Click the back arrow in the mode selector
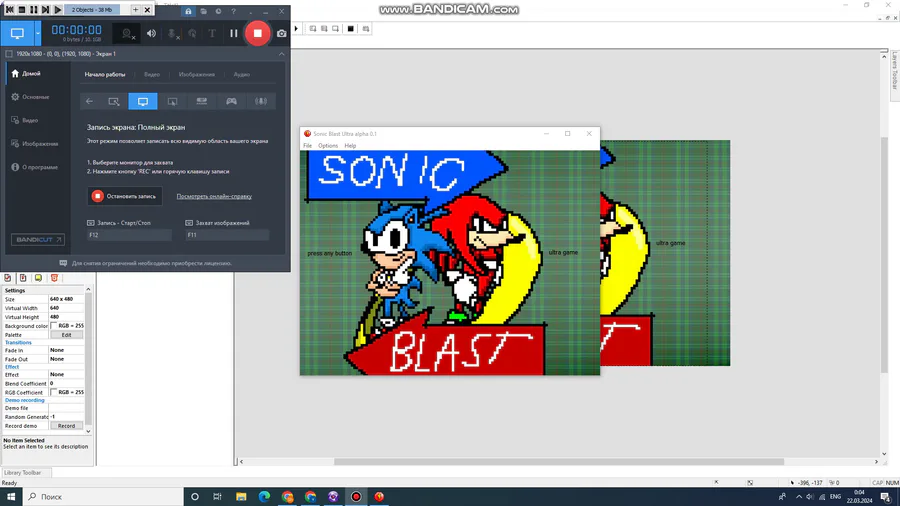The image size is (900, 506). 90,102
